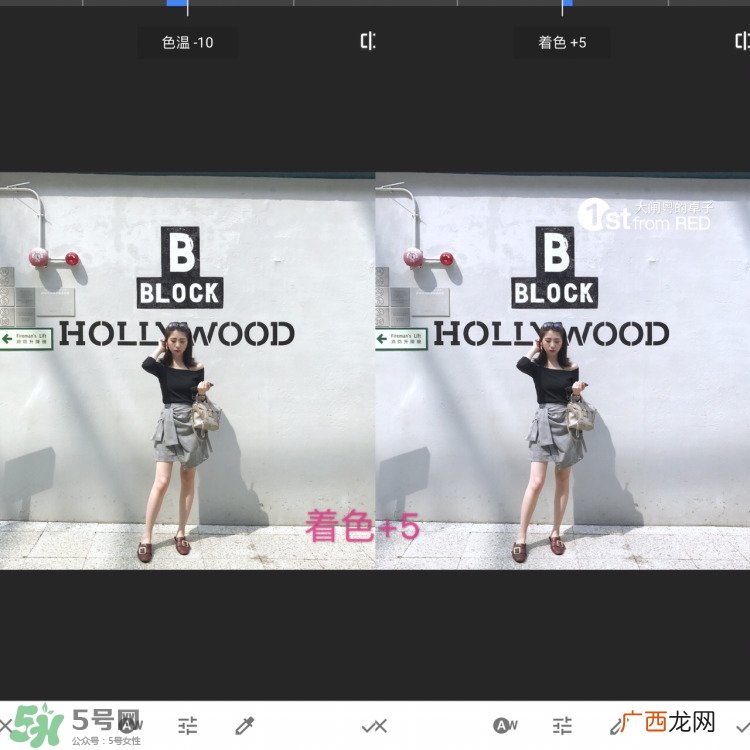Open the adjustment sliders icon in left screenshot
The height and width of the screenshot is (750, 750).
[188, 726]
